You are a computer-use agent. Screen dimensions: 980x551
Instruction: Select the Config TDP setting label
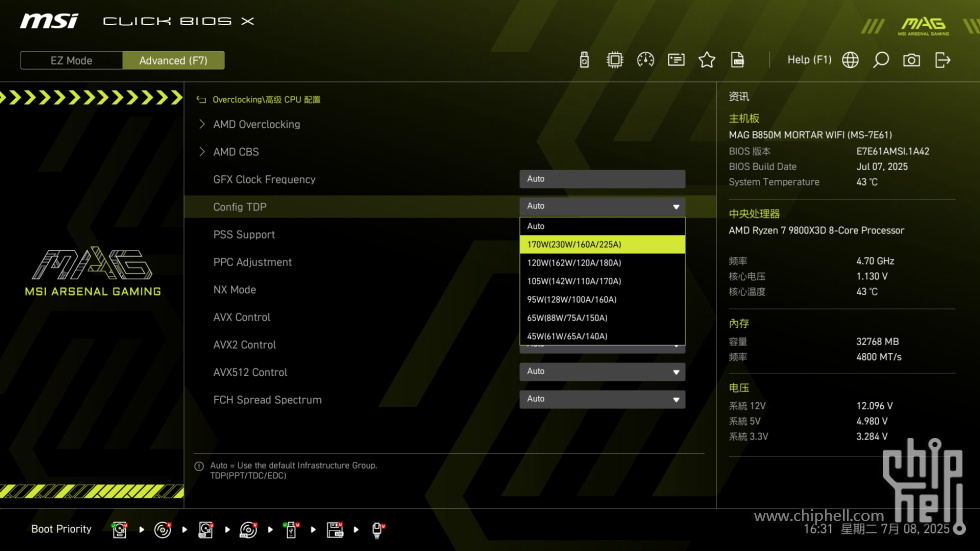(x=239, y=207)
